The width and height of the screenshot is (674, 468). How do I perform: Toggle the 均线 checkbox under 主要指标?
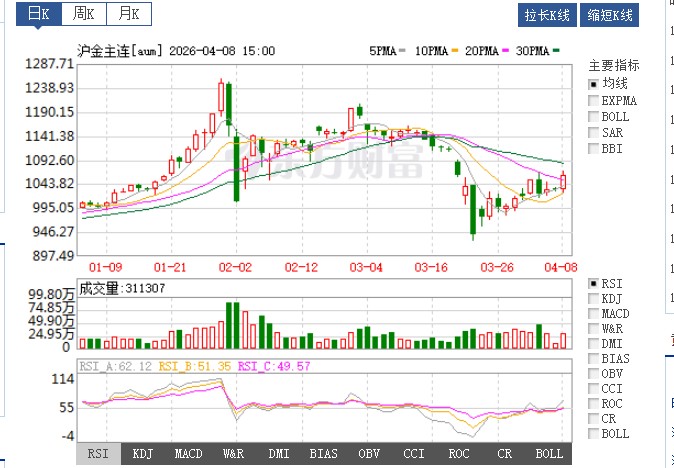(x=593, y=84)
